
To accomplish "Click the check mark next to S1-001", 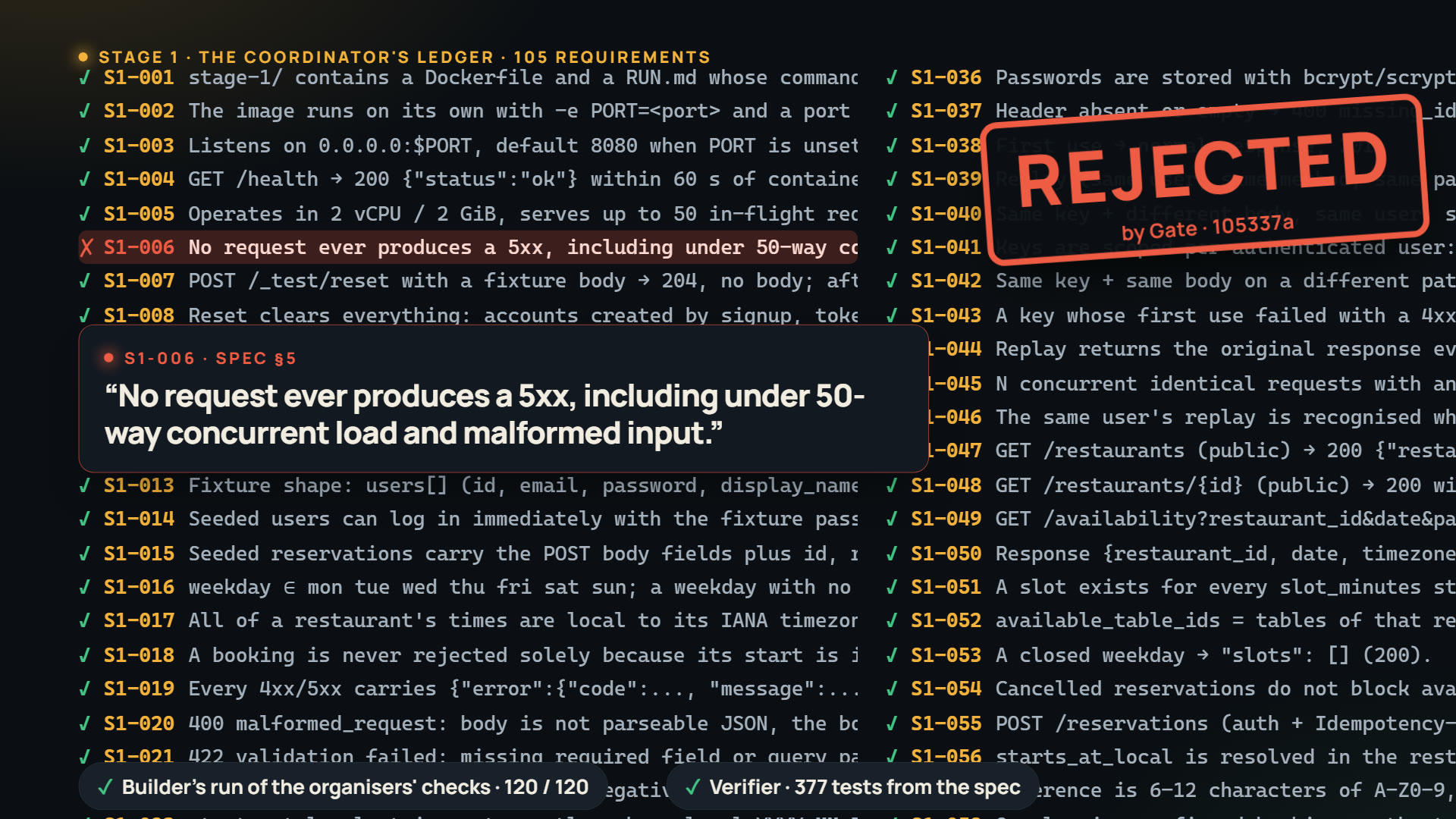I will [85, 77].
